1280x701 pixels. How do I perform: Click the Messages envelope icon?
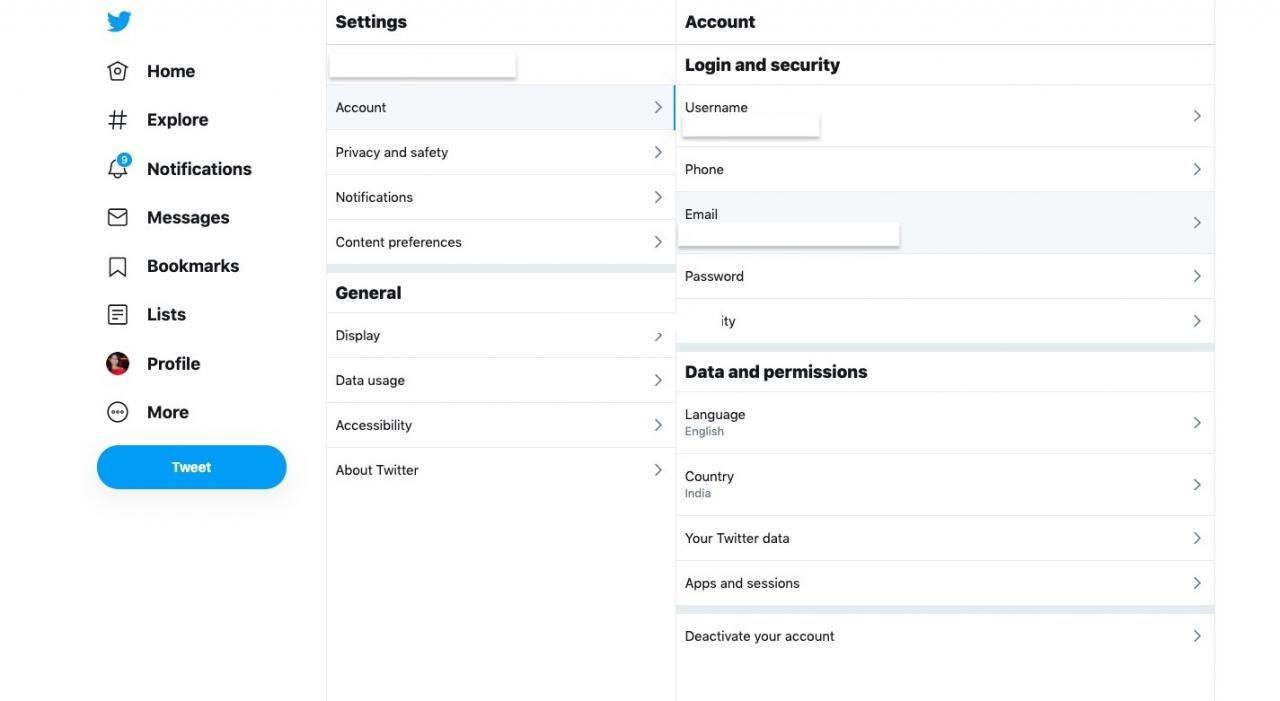click(x=118, y=217)
